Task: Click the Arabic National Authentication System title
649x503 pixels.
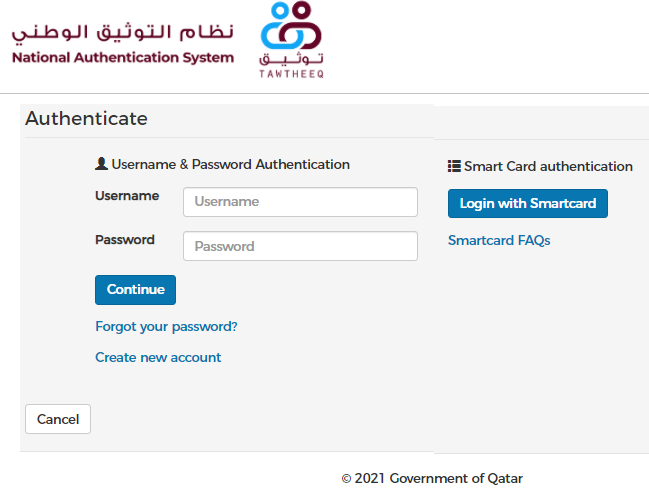Action: coord(123,33)
